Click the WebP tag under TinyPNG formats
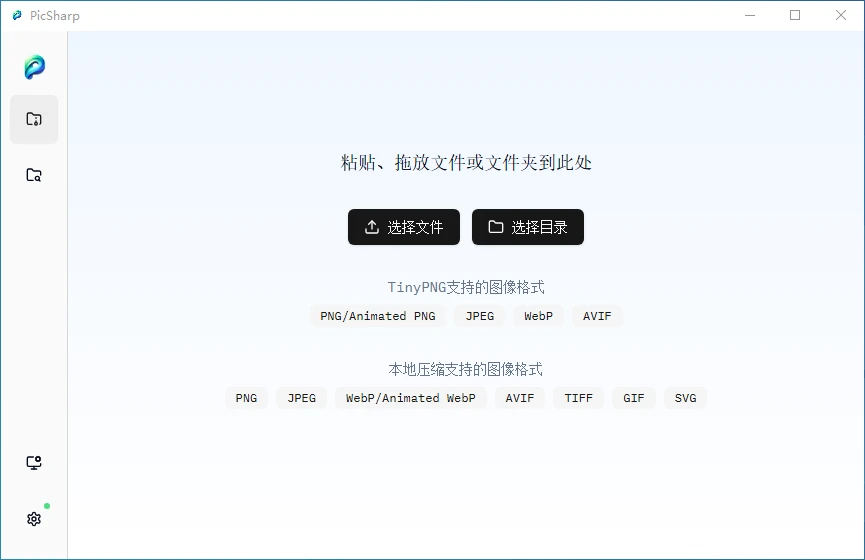This screenshot has width=865, height=560. [538, 316]
